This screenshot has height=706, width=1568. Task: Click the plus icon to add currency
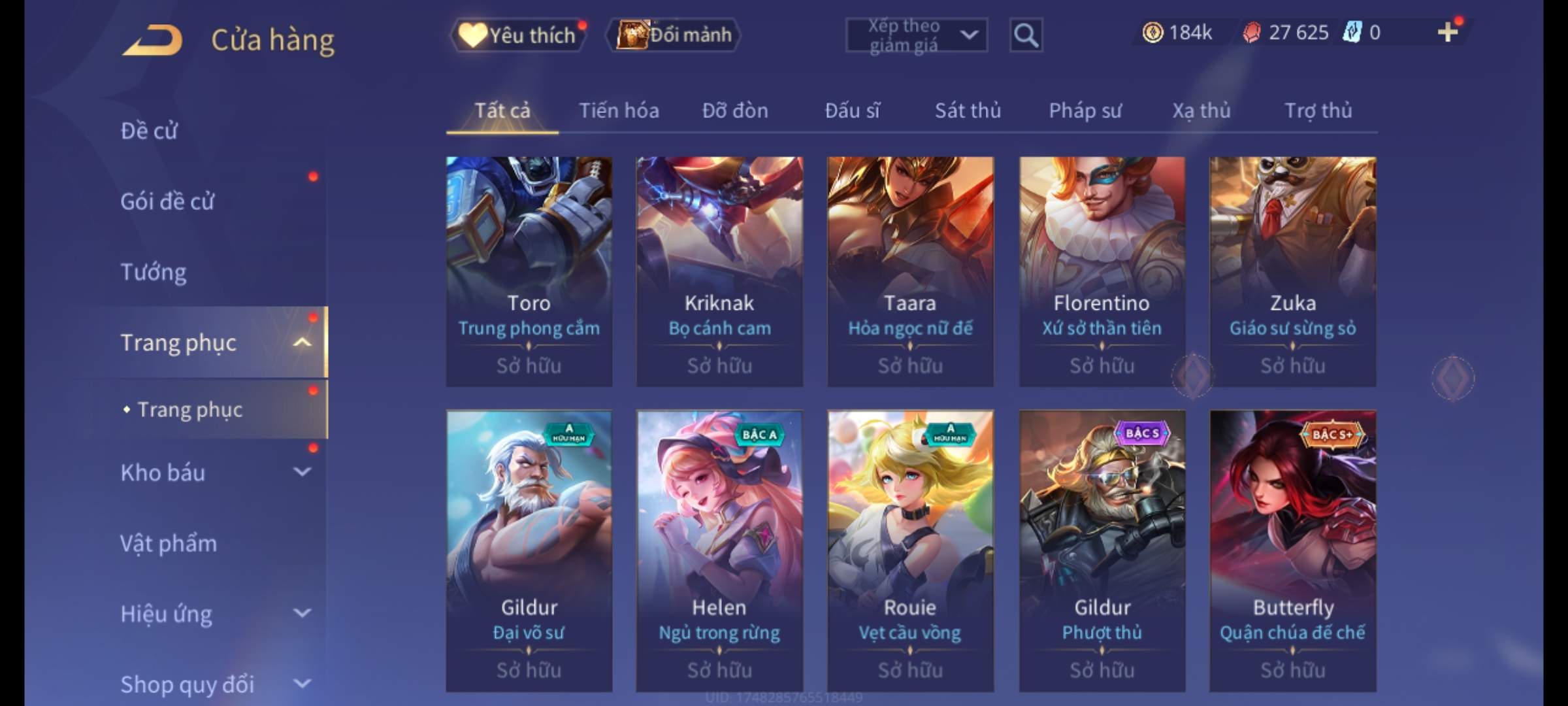(1448, 32)
